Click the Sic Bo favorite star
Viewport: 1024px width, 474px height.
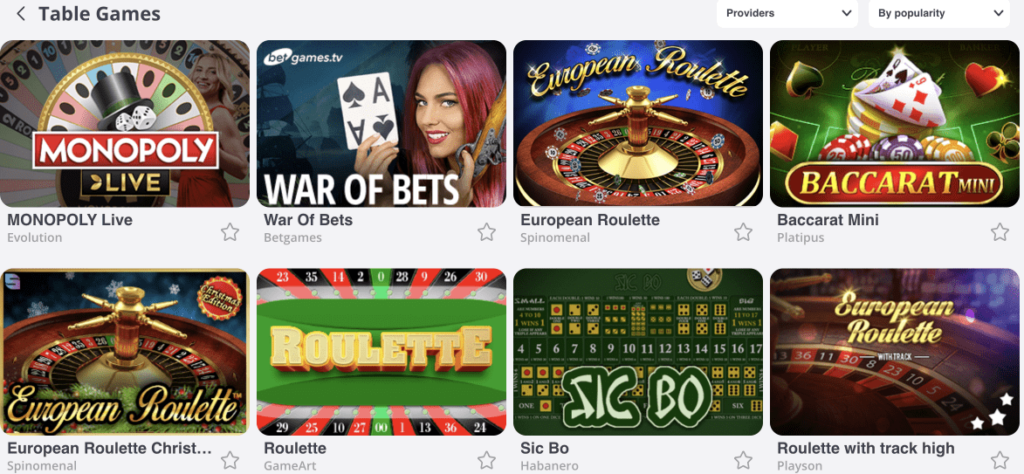pyautogui.click(x=743, y=460)
